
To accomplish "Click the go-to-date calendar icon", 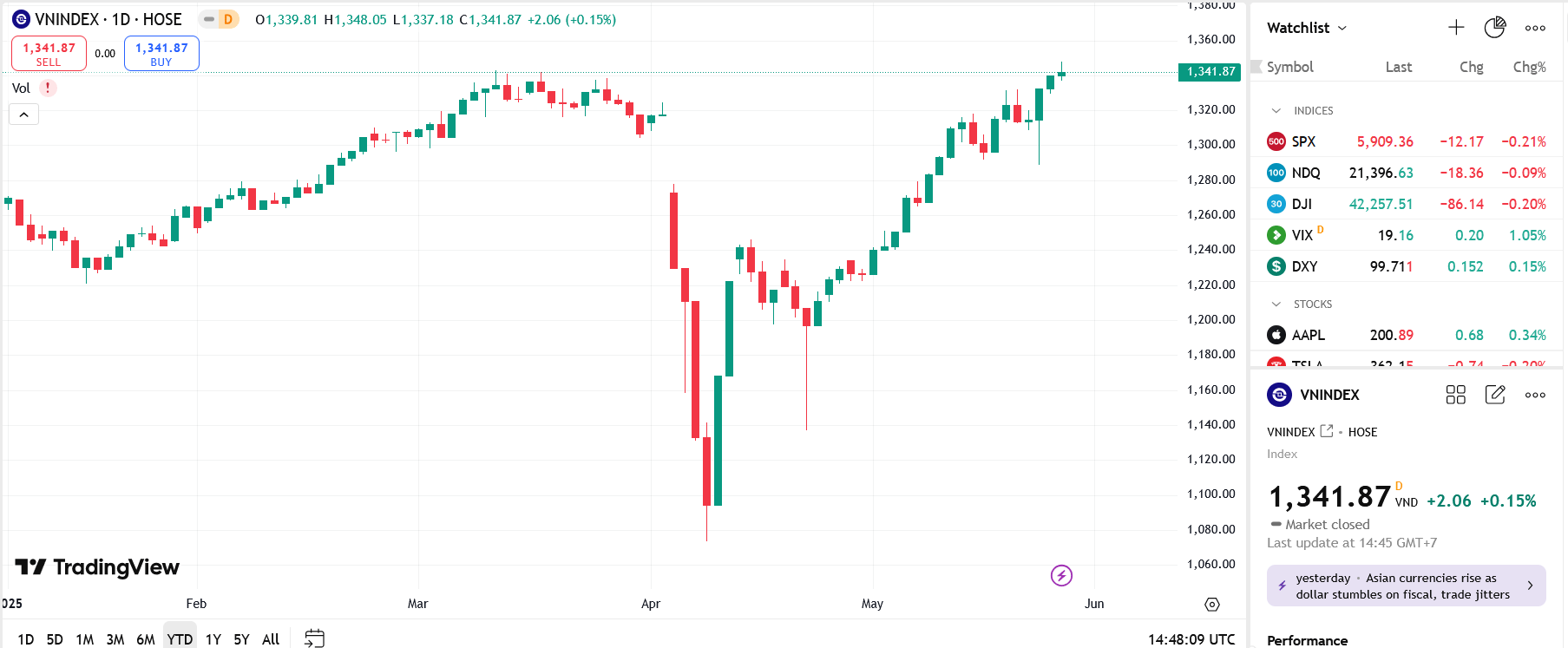I will [314, 638].
